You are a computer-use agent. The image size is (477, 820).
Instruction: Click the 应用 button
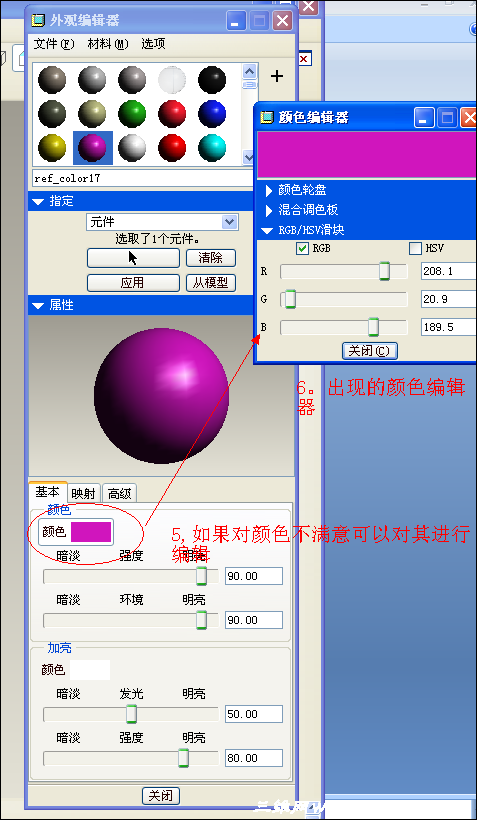pyautogui.click(x=133, y=283)
